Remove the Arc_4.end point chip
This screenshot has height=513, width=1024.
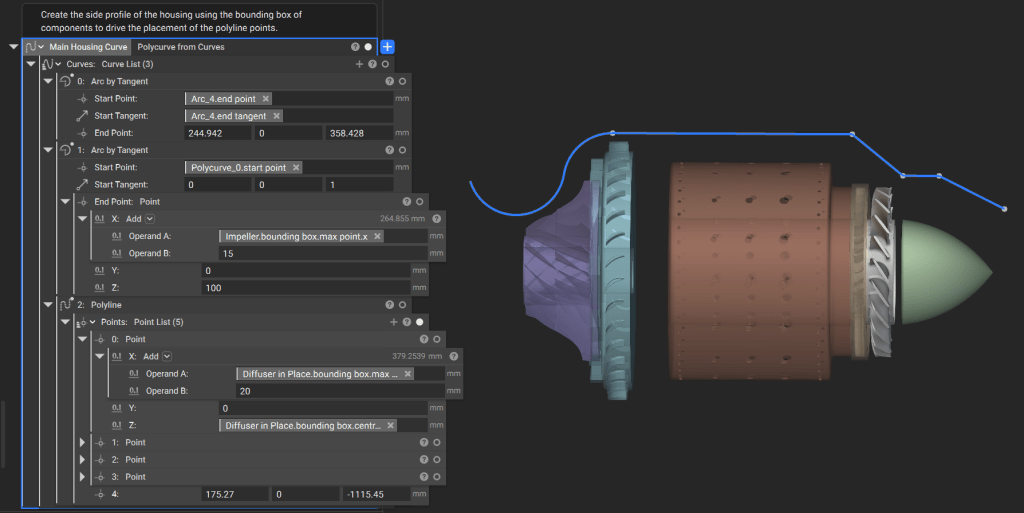pos(266,99)
